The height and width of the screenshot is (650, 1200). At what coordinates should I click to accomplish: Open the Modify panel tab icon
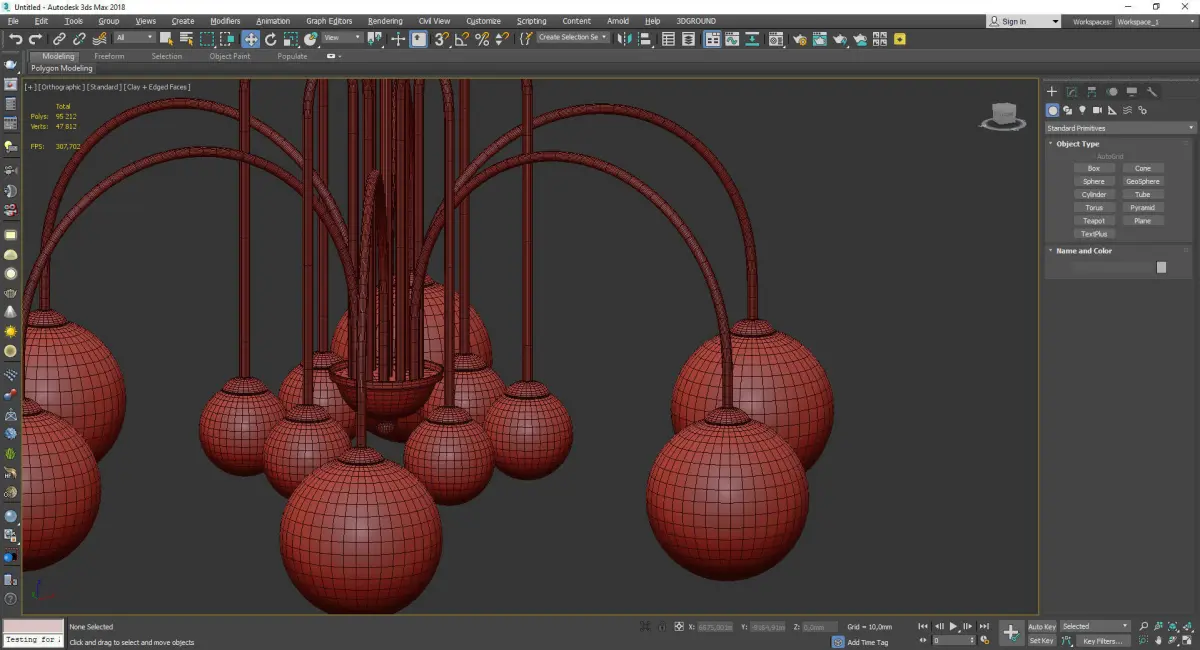coord(1071,92)
